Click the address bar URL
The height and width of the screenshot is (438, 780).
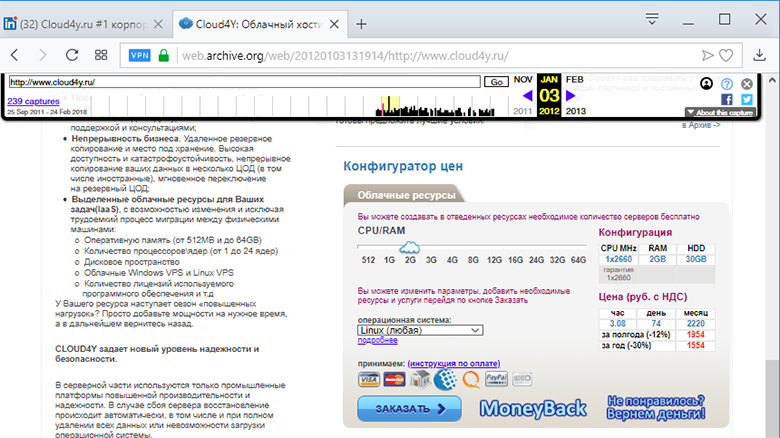click(x=345, y=56)
